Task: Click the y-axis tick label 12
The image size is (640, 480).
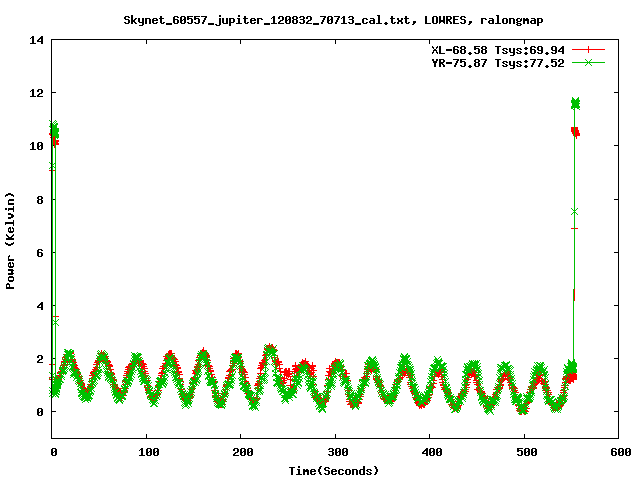Action: tap(36, 93)
